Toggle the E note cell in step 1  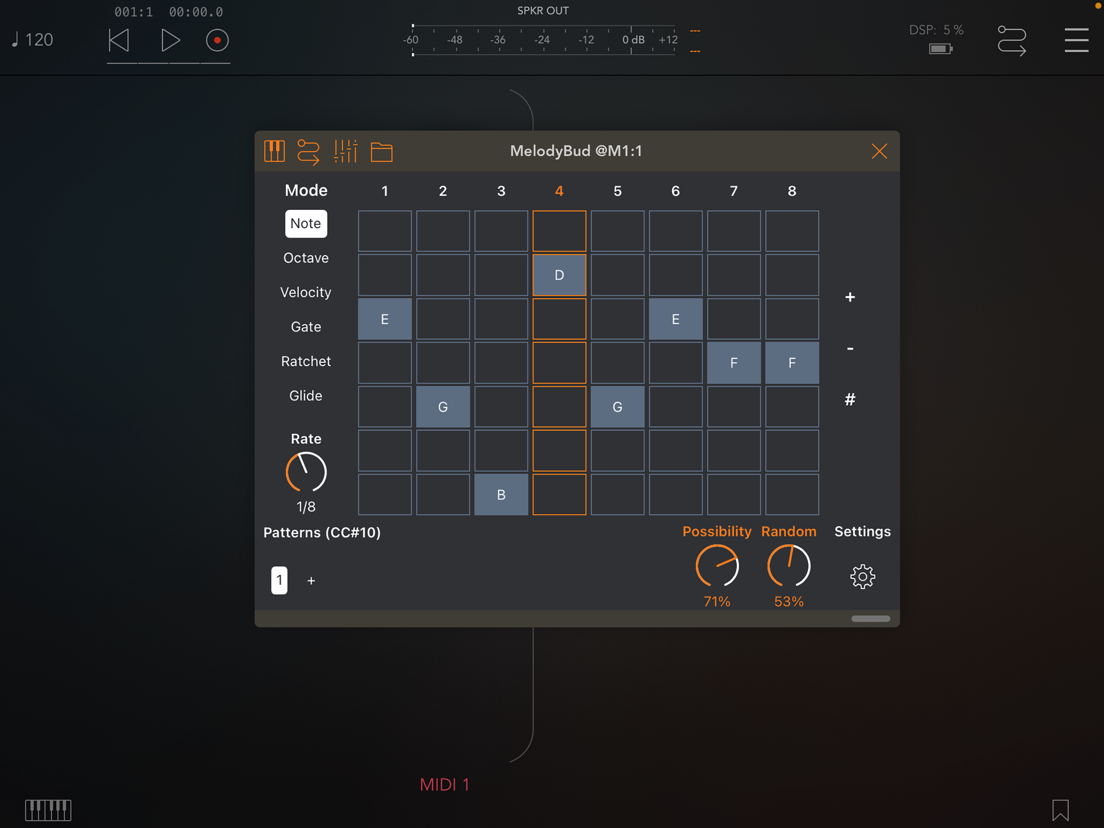[384, 319]
